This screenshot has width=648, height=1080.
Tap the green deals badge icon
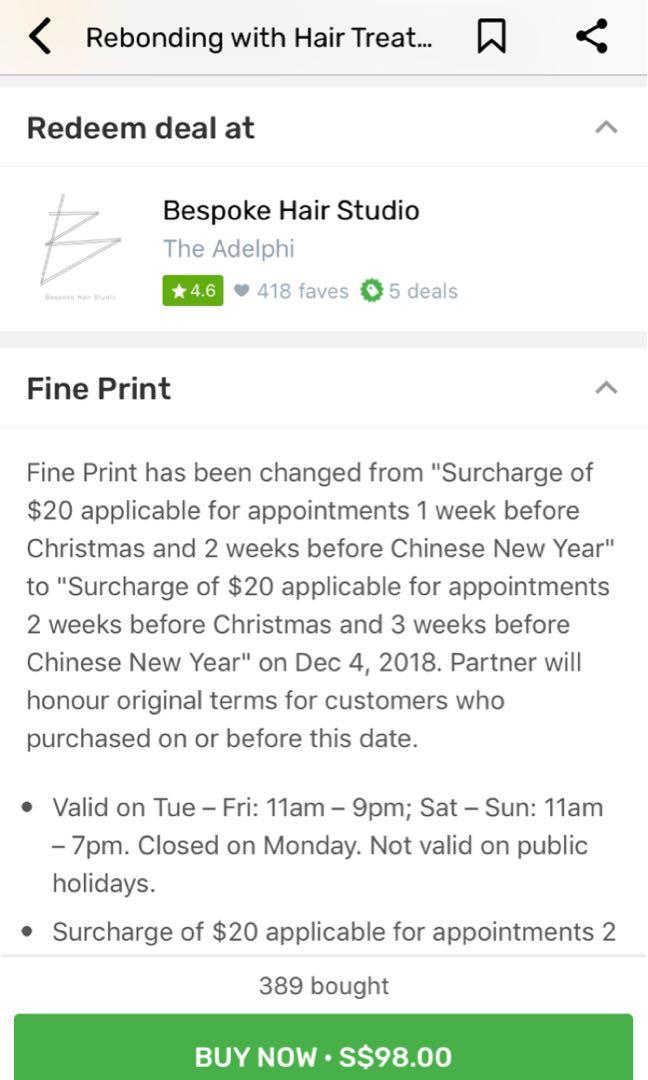[x=372, y=291]
